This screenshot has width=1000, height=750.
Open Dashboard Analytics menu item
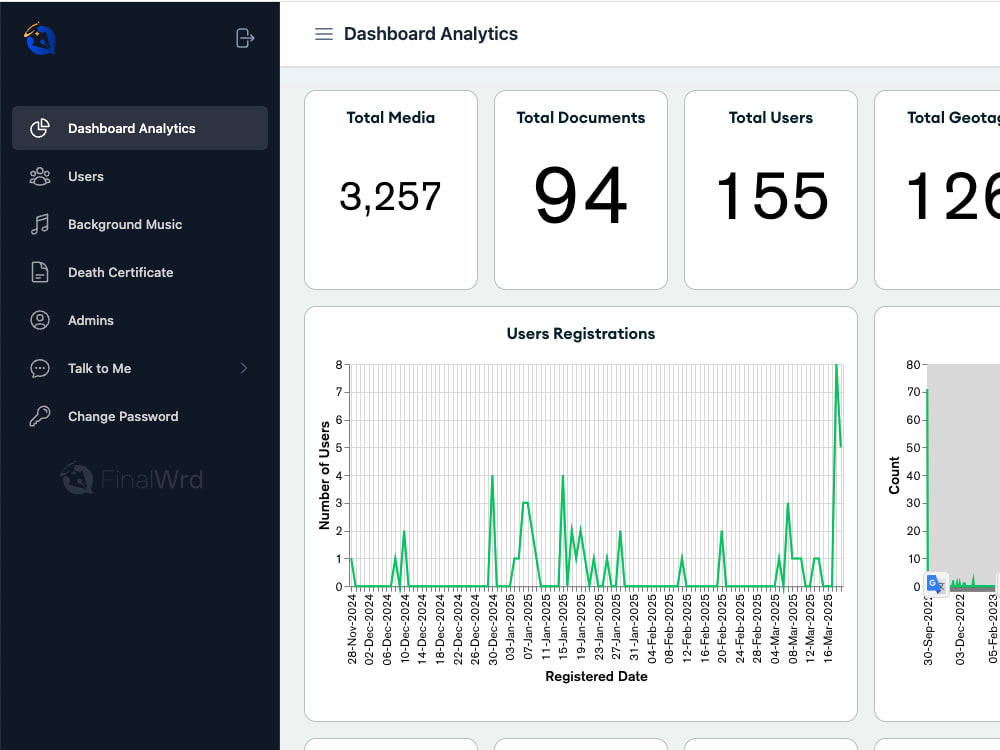[x=140, y=128]
